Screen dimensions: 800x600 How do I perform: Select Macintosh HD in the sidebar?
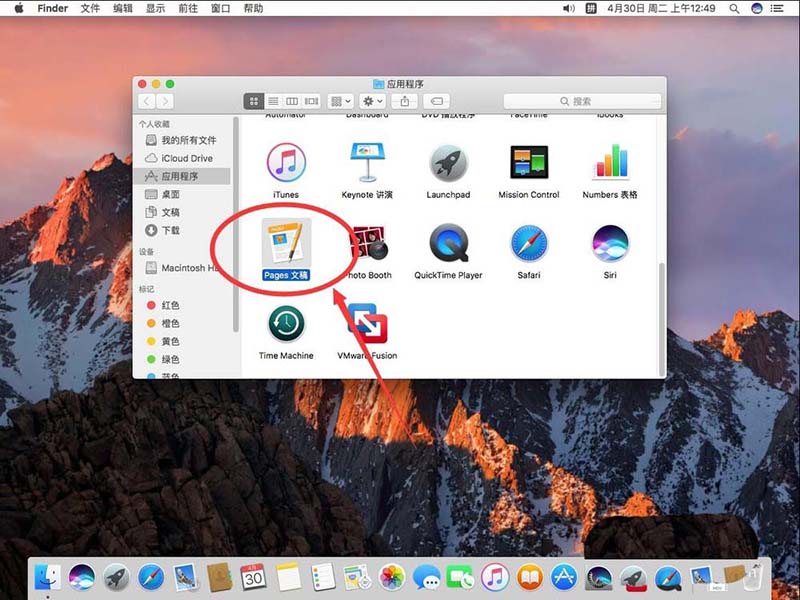click(182, 267)
